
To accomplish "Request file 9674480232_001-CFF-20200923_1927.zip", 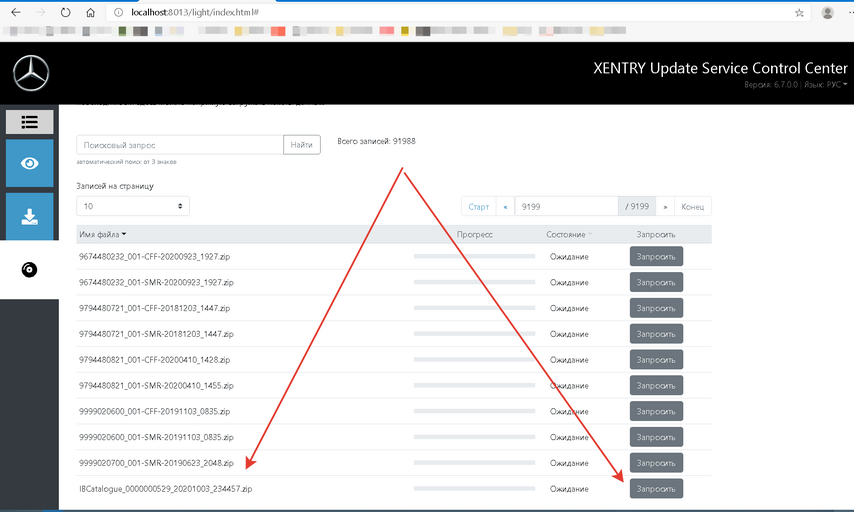I will pos(656,257).
